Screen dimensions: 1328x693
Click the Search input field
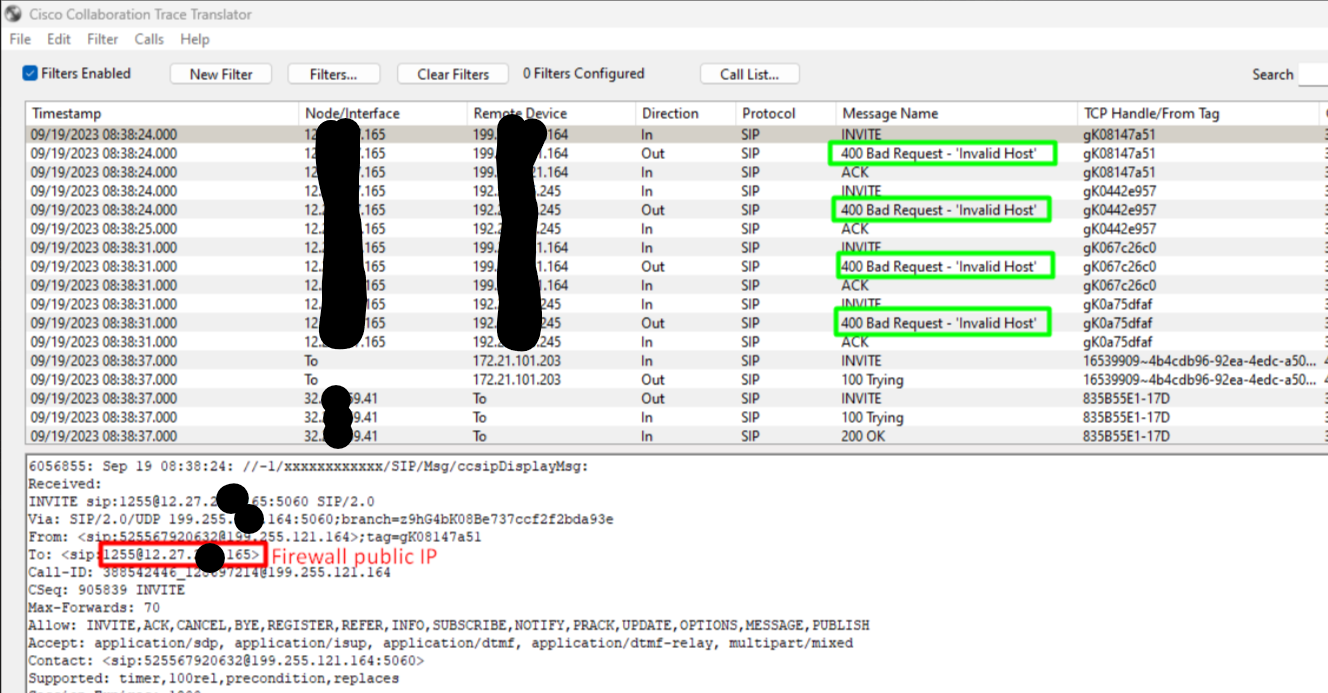[x=1313, y=74]
